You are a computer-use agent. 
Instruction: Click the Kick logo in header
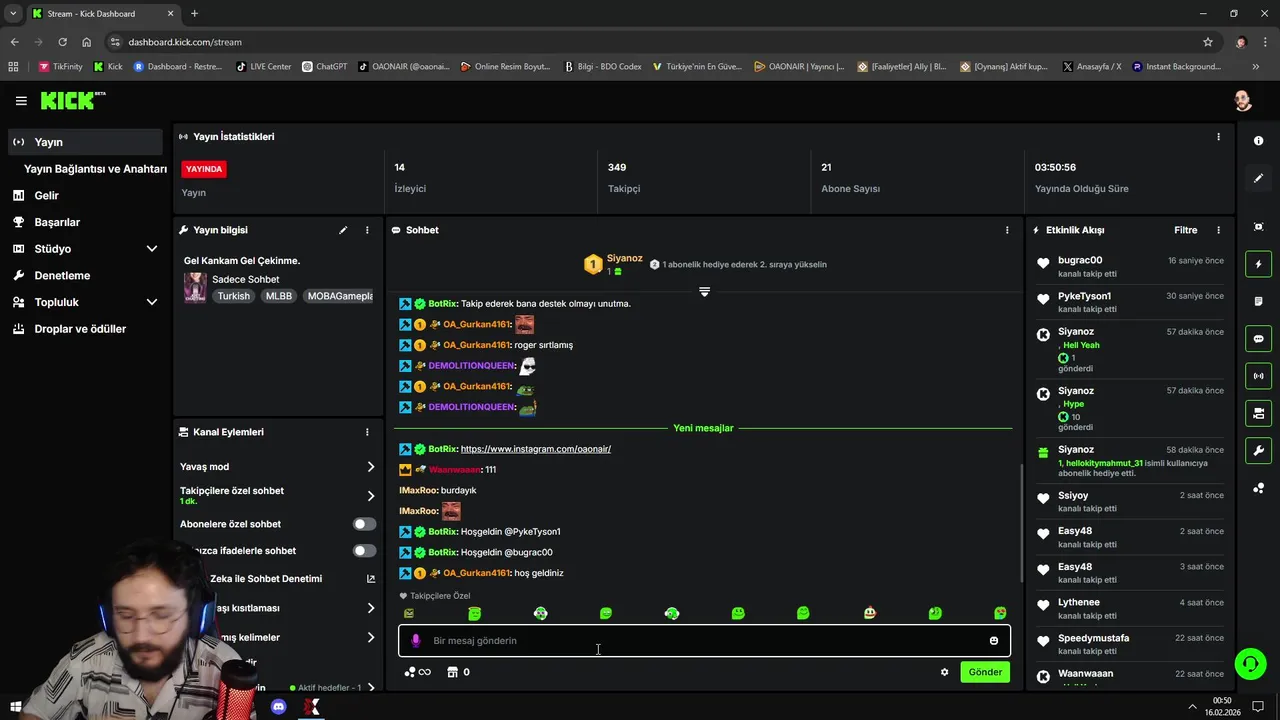click(x=72, y=101)
